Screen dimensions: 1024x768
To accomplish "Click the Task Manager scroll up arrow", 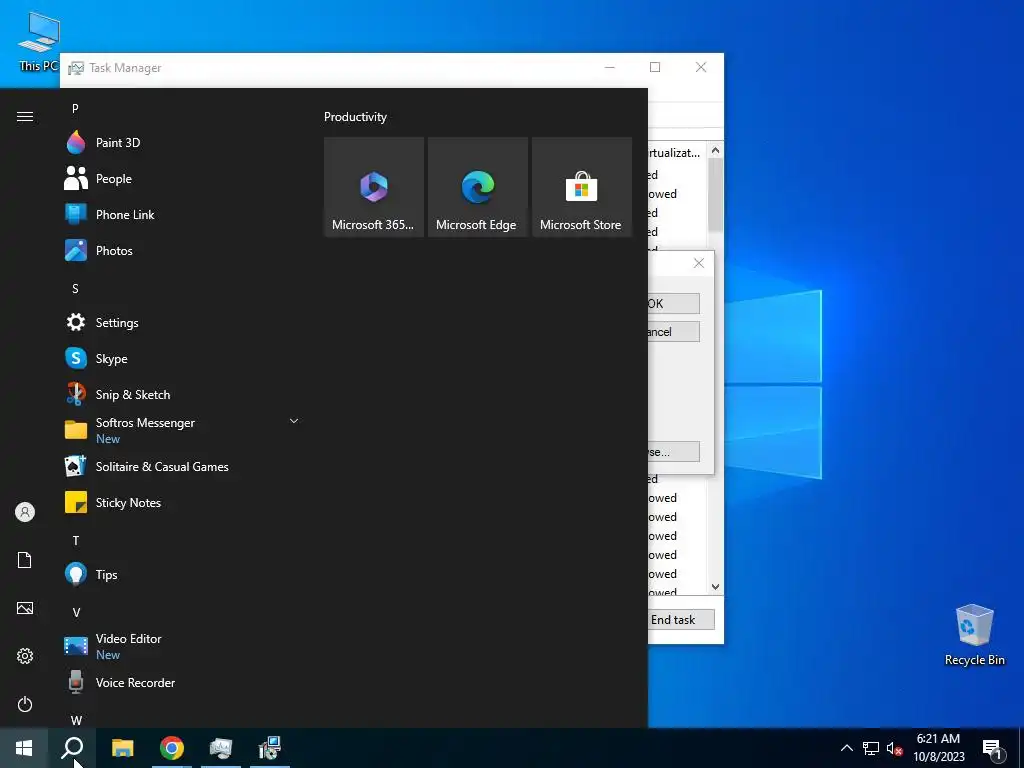I will 715,150.
